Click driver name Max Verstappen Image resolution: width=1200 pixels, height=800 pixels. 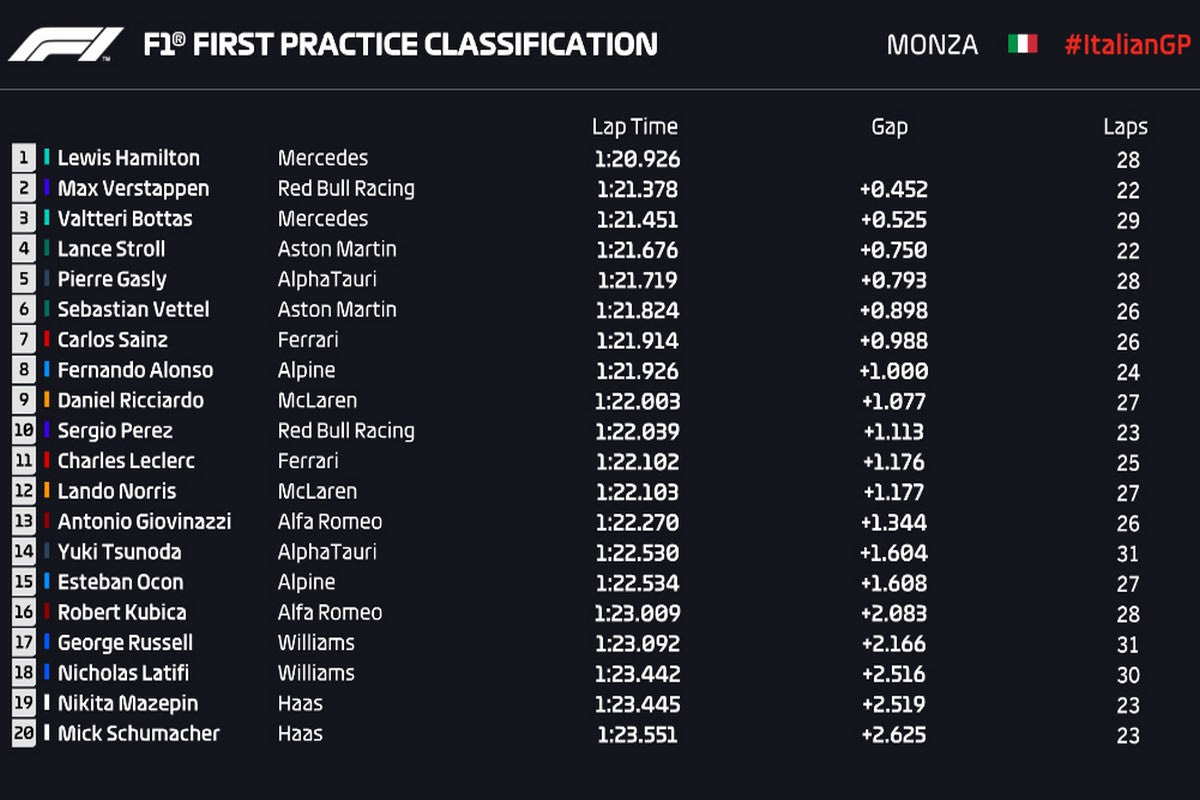[x=133, y=188]
